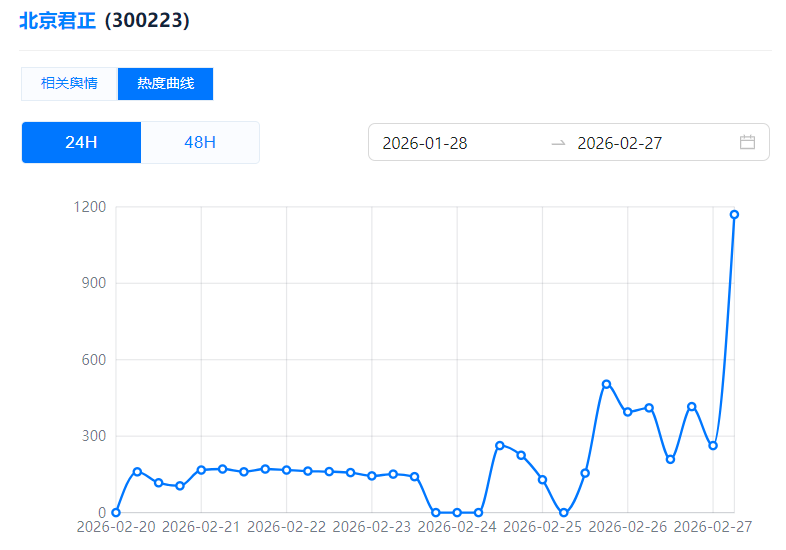
Task: Open the end date 2026-02-27 picker
Action: (x=620, y=143)
